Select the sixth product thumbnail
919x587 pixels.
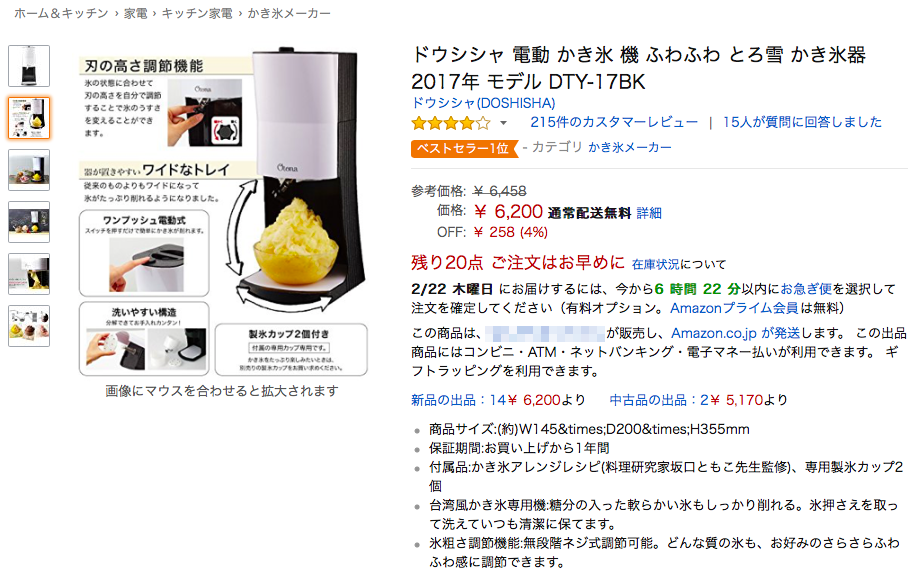[x=29, y=326]
